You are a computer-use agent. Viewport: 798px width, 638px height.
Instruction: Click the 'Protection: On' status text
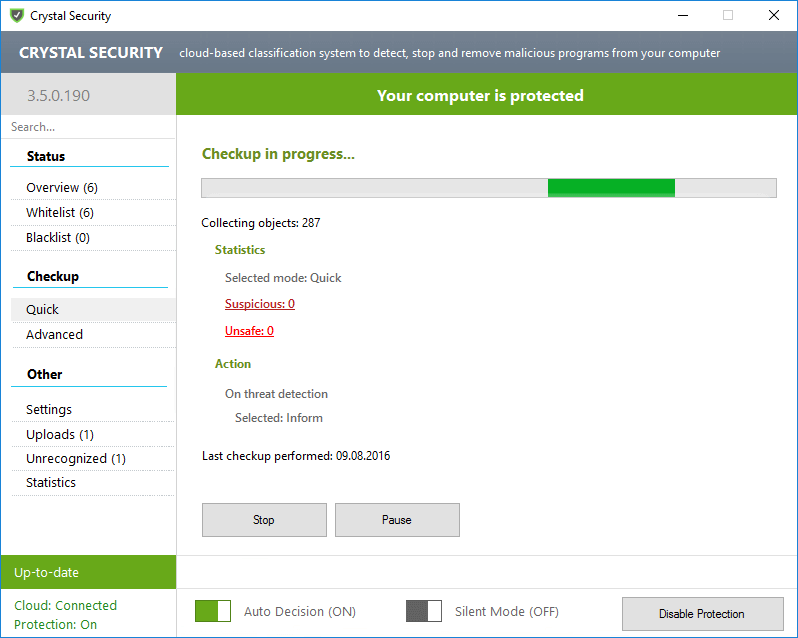tap(55, 624)
